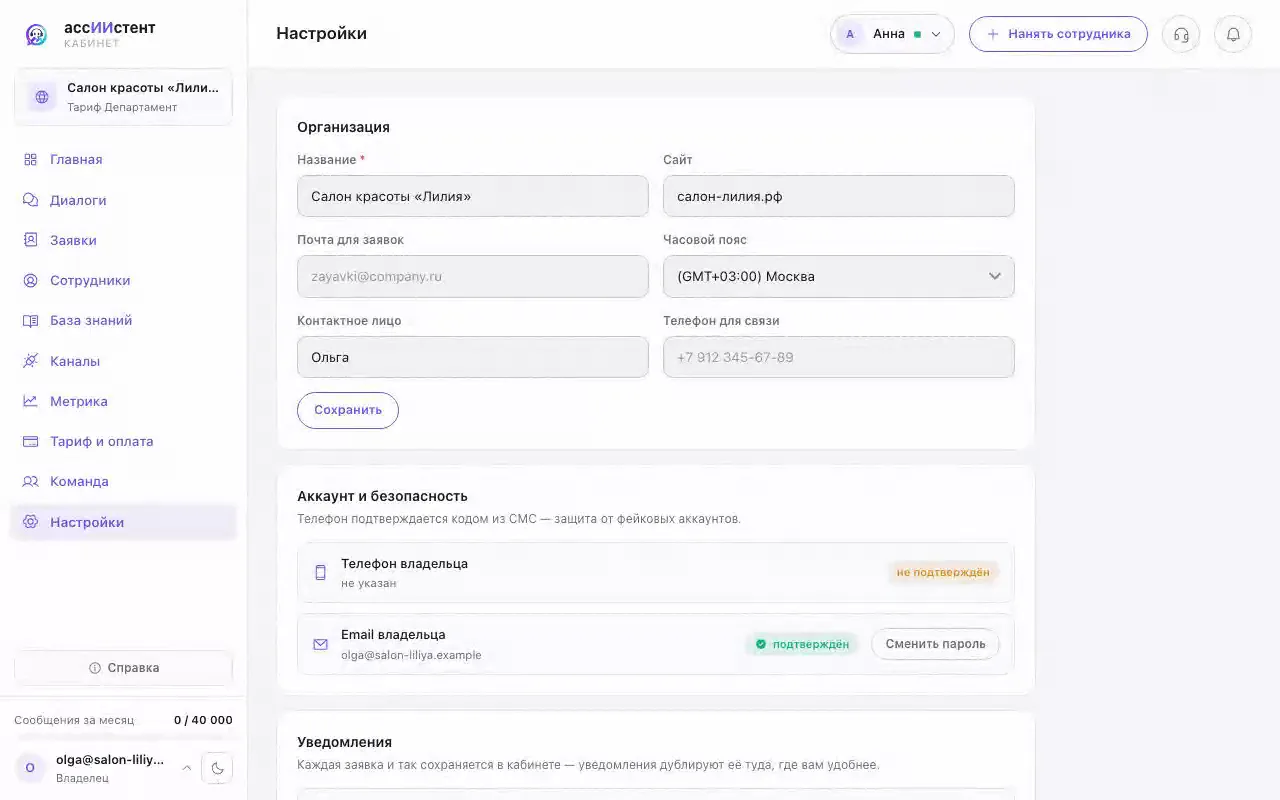Toggle dark mode with moon icon
Screen dimensions: 1280x800
(x=217, y=768)
